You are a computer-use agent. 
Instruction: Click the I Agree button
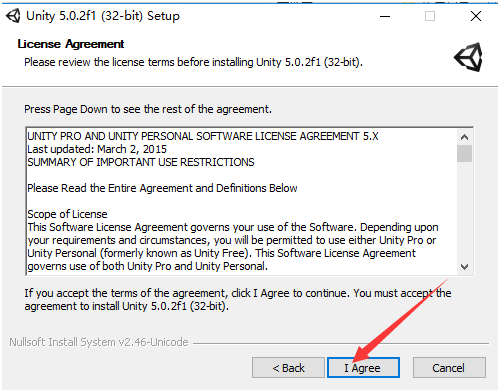tap(363, 368)
